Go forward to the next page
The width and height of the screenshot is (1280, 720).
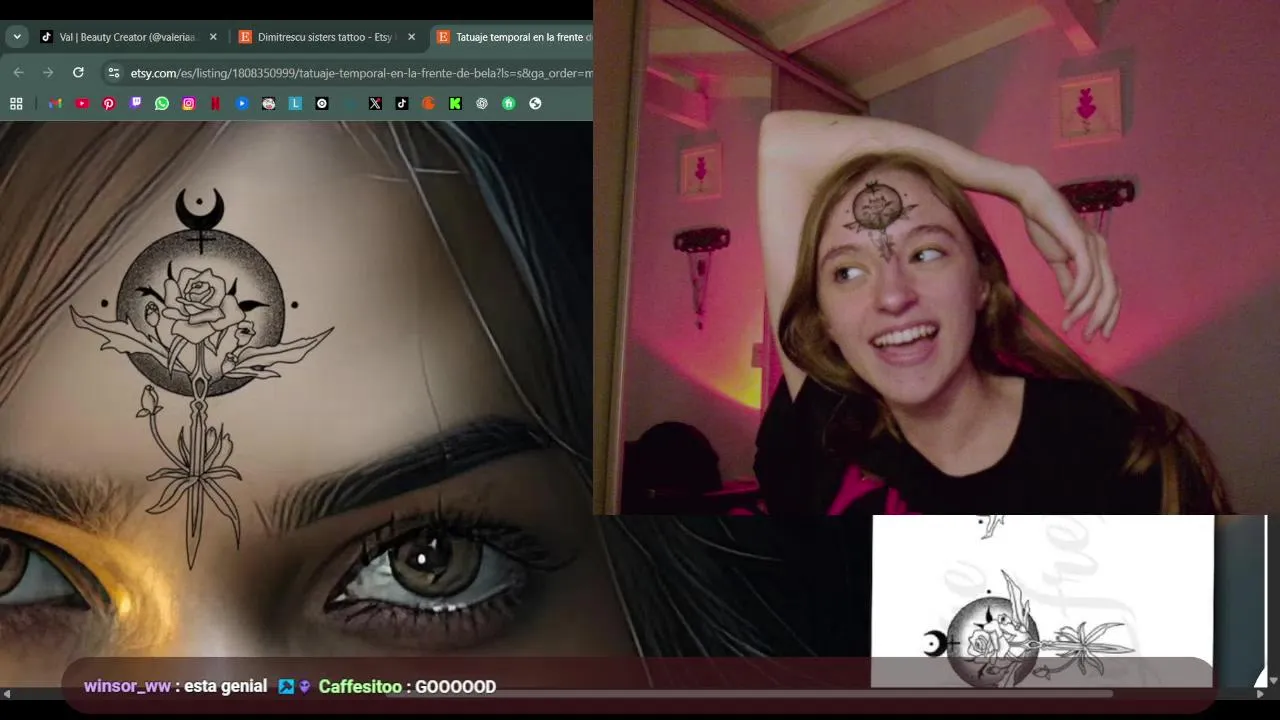coord(48,73)
